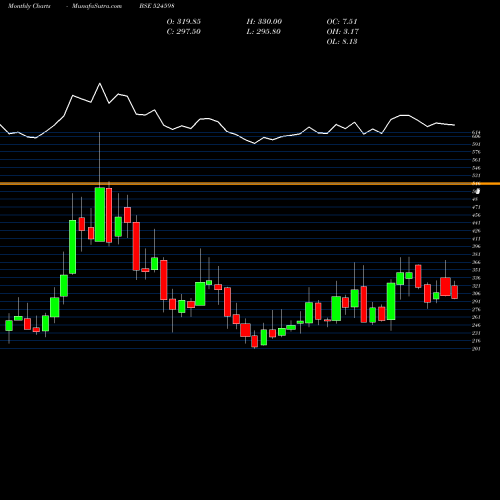Click the 614 price axis label
Viewport: 500px width, 500px height.
(476, 133)
